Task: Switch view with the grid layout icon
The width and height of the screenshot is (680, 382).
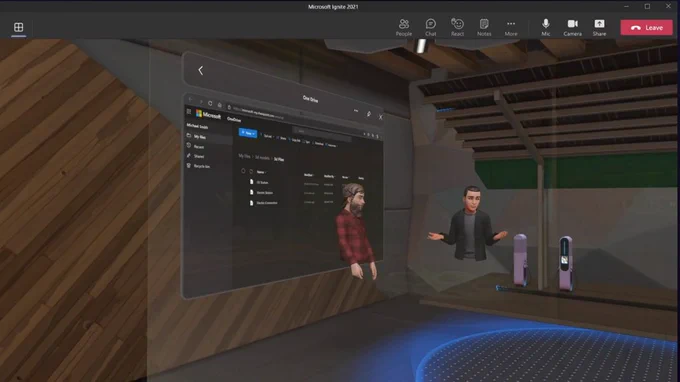Action: [18, 27]
